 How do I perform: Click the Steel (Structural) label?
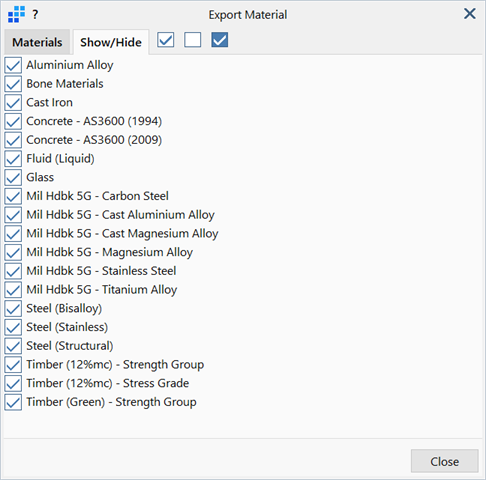(x=70, y=346)
